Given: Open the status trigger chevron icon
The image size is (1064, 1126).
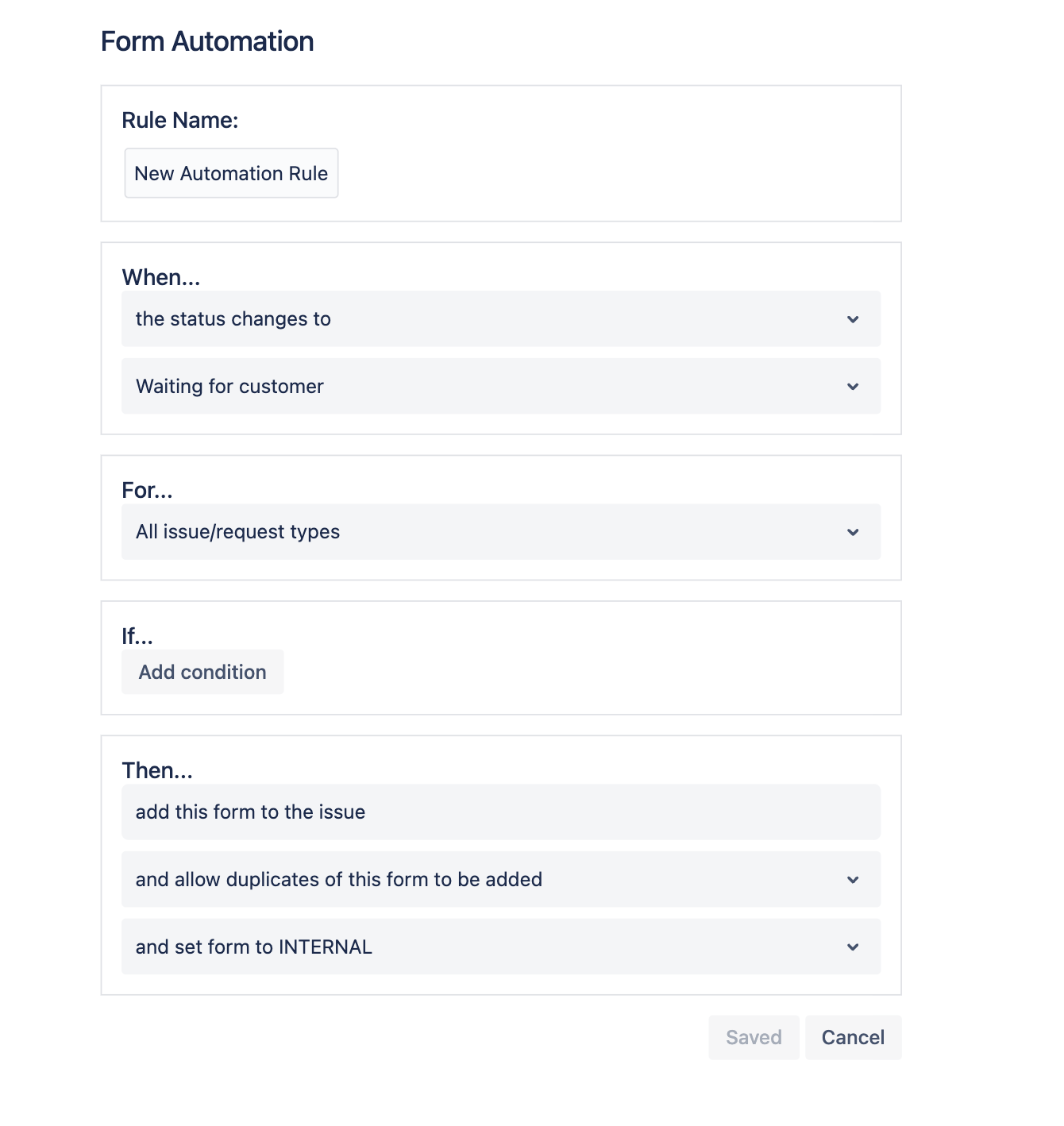Looking at the screenshot, I should (x=854, y=318).
